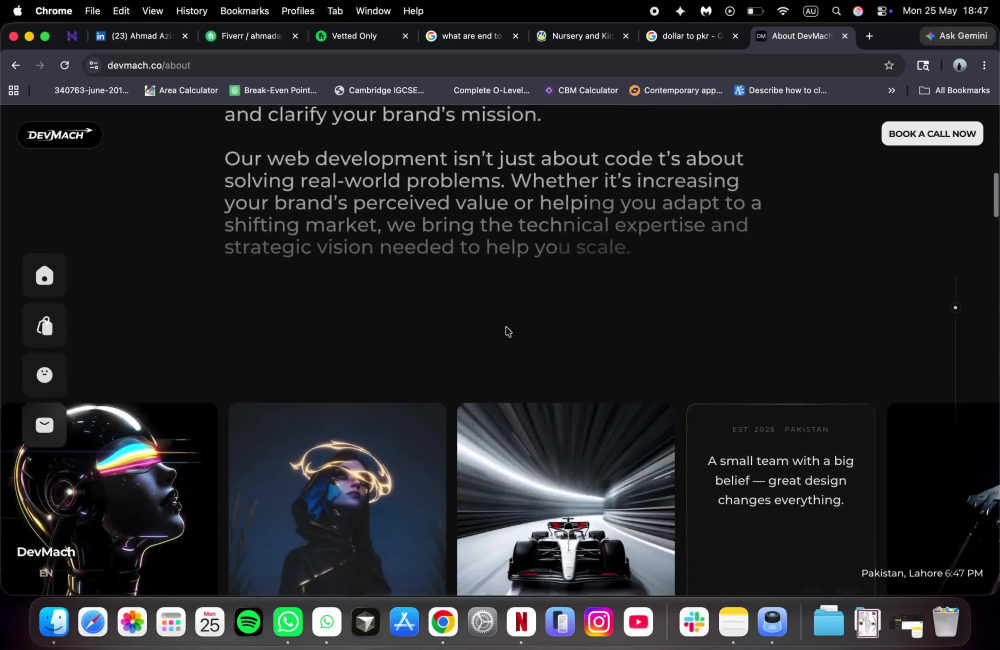This screenshot has height=650, width=1000.
Task: Open the Chrome apps grid in bookmarks bar
Action: 13,91
